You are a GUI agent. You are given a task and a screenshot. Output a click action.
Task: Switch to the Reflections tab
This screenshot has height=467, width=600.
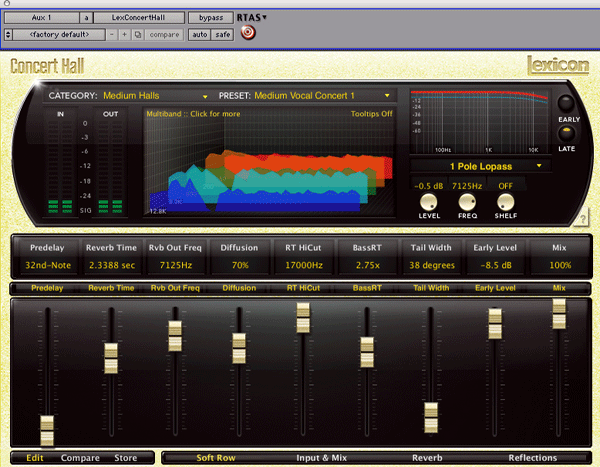coord(533,458)
